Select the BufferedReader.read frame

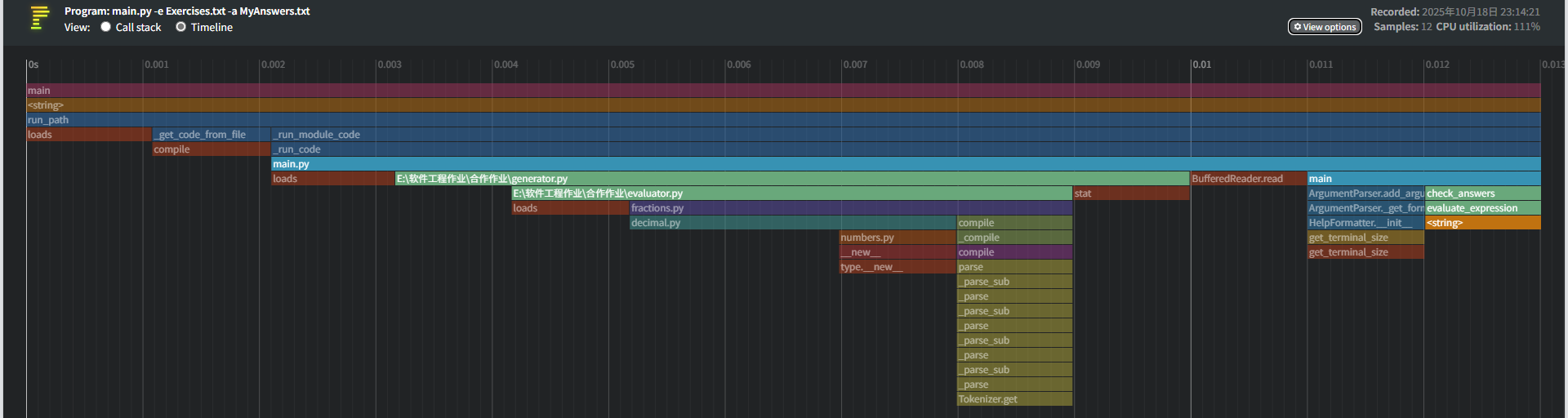1248,179
